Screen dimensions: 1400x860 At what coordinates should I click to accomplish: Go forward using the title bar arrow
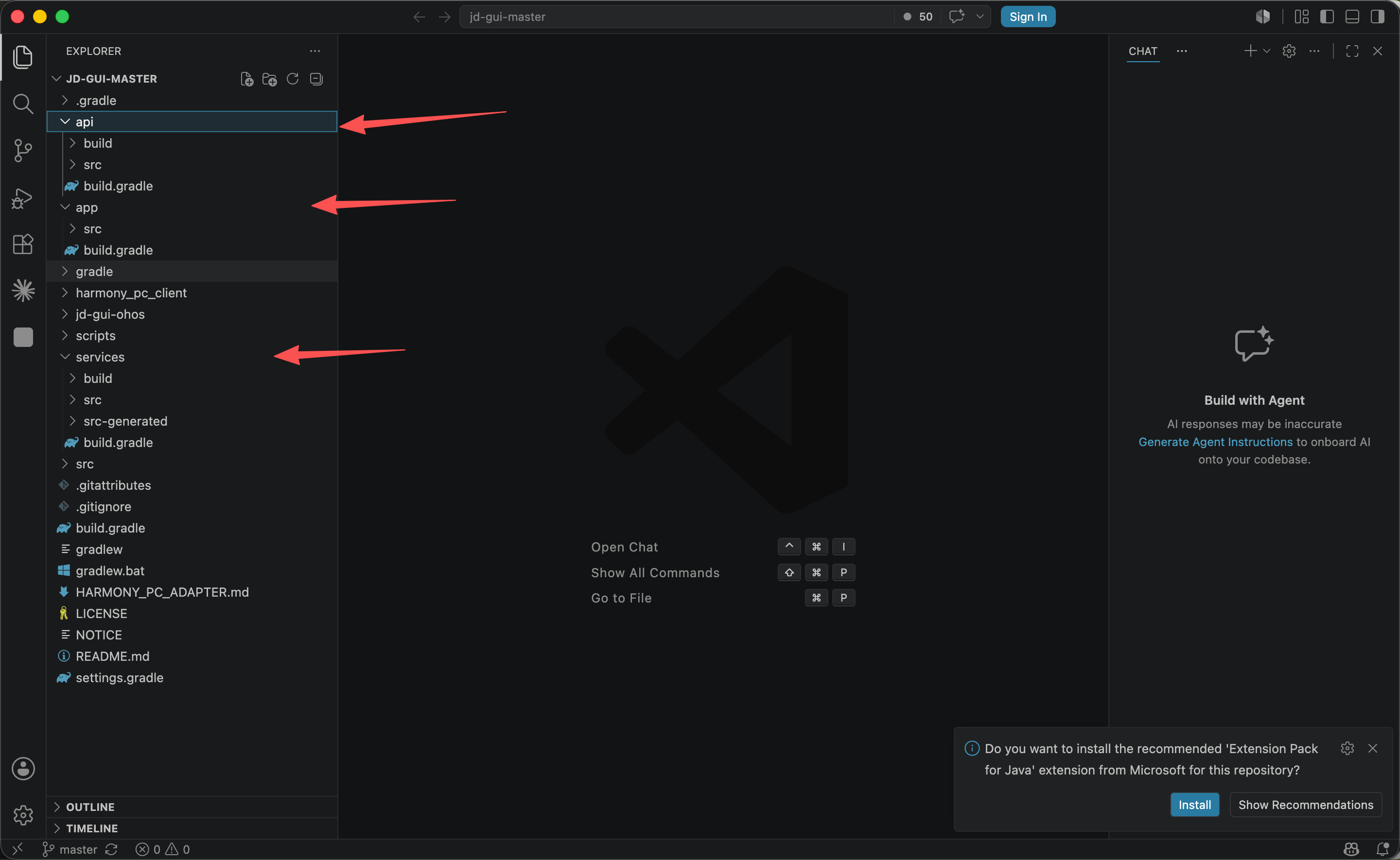coord(445,17)
